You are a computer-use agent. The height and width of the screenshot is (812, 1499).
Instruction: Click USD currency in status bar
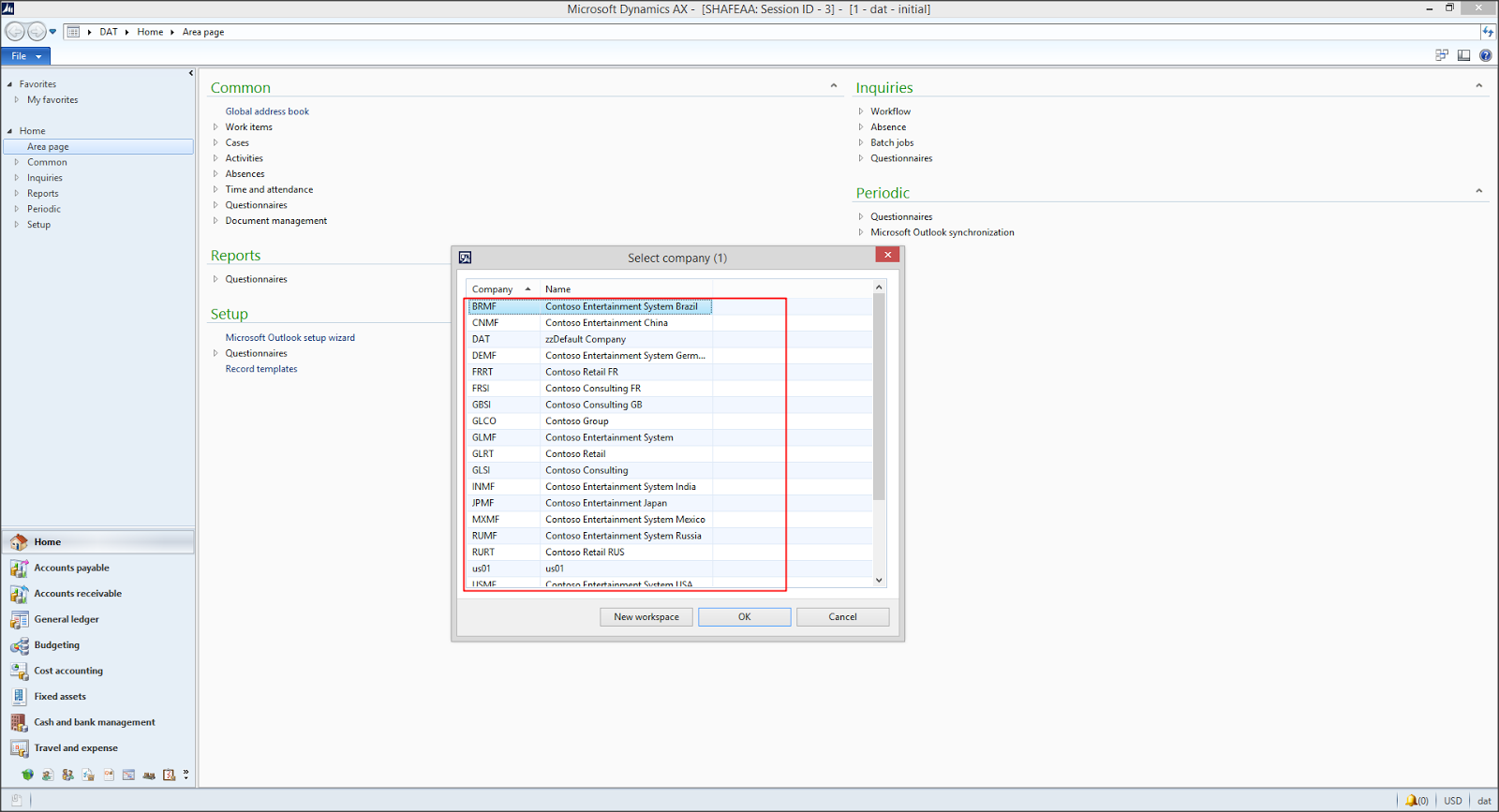pos(1452,801)
